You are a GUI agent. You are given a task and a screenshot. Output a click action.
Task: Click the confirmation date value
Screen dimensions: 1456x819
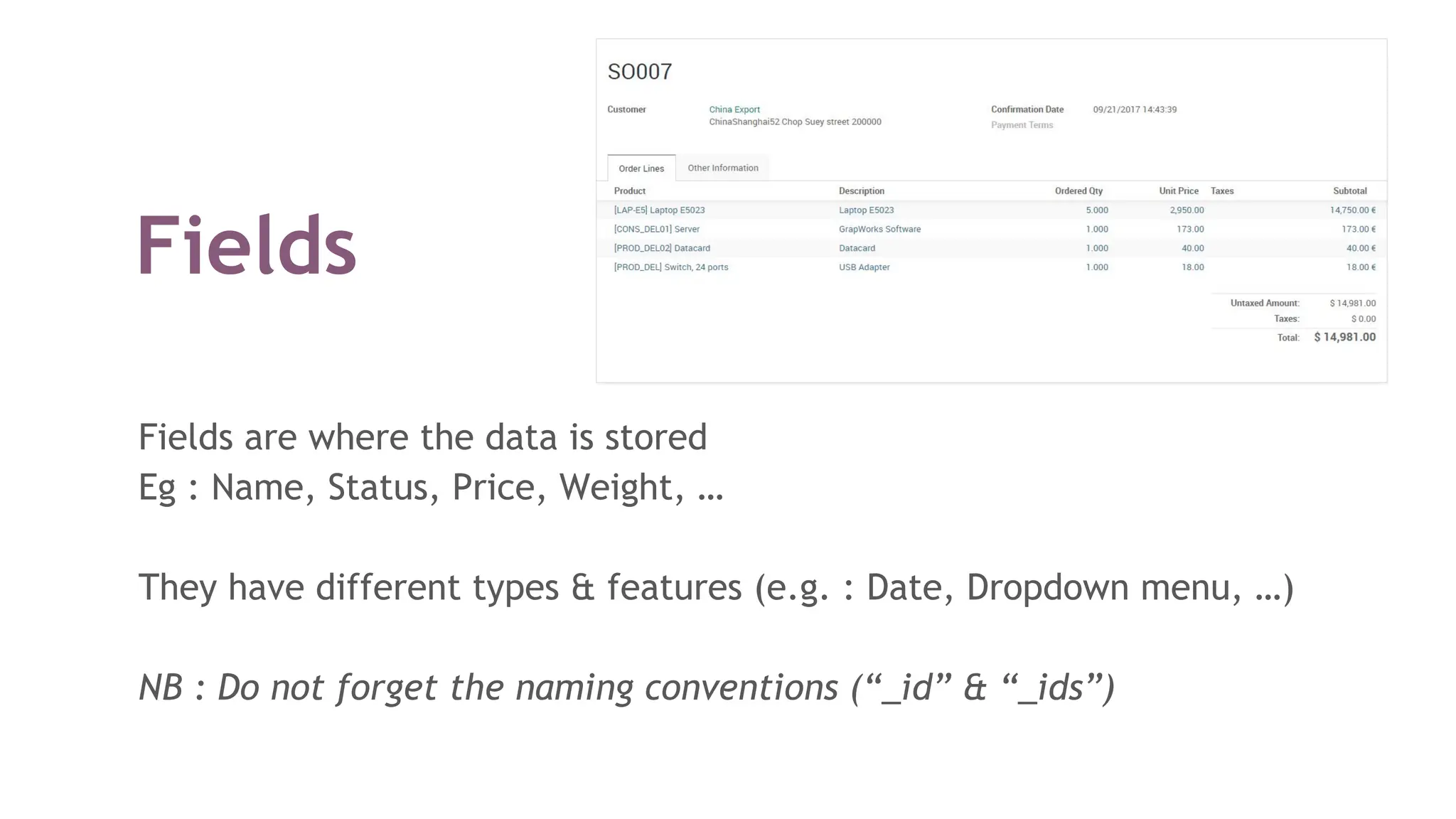coord(1134,109)
